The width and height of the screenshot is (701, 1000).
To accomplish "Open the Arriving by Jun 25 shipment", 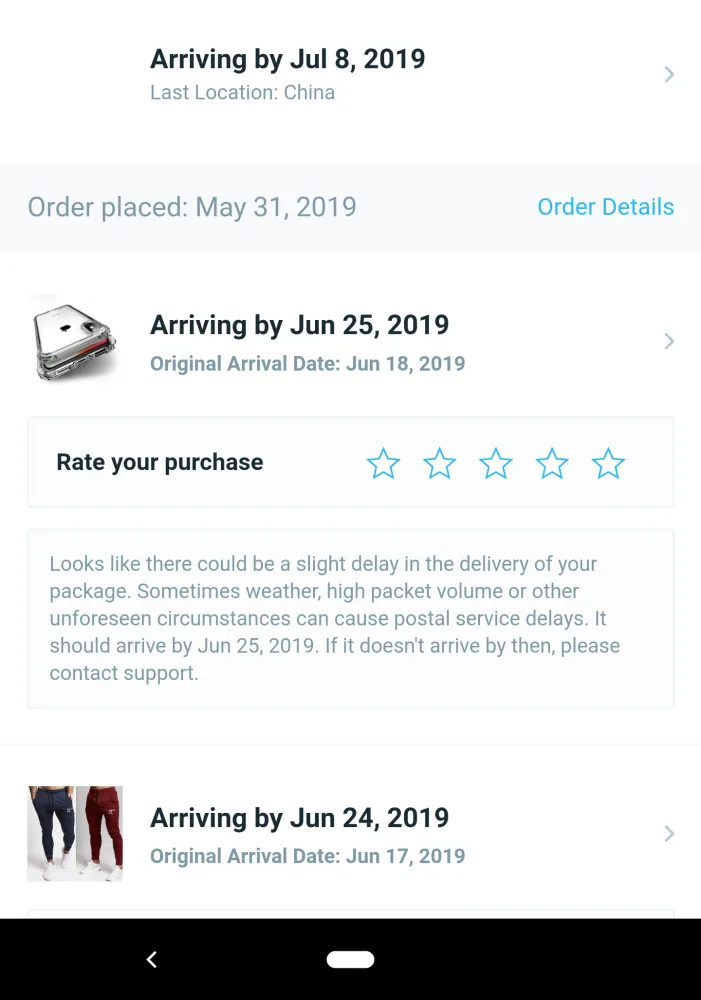I will (299, 325).
